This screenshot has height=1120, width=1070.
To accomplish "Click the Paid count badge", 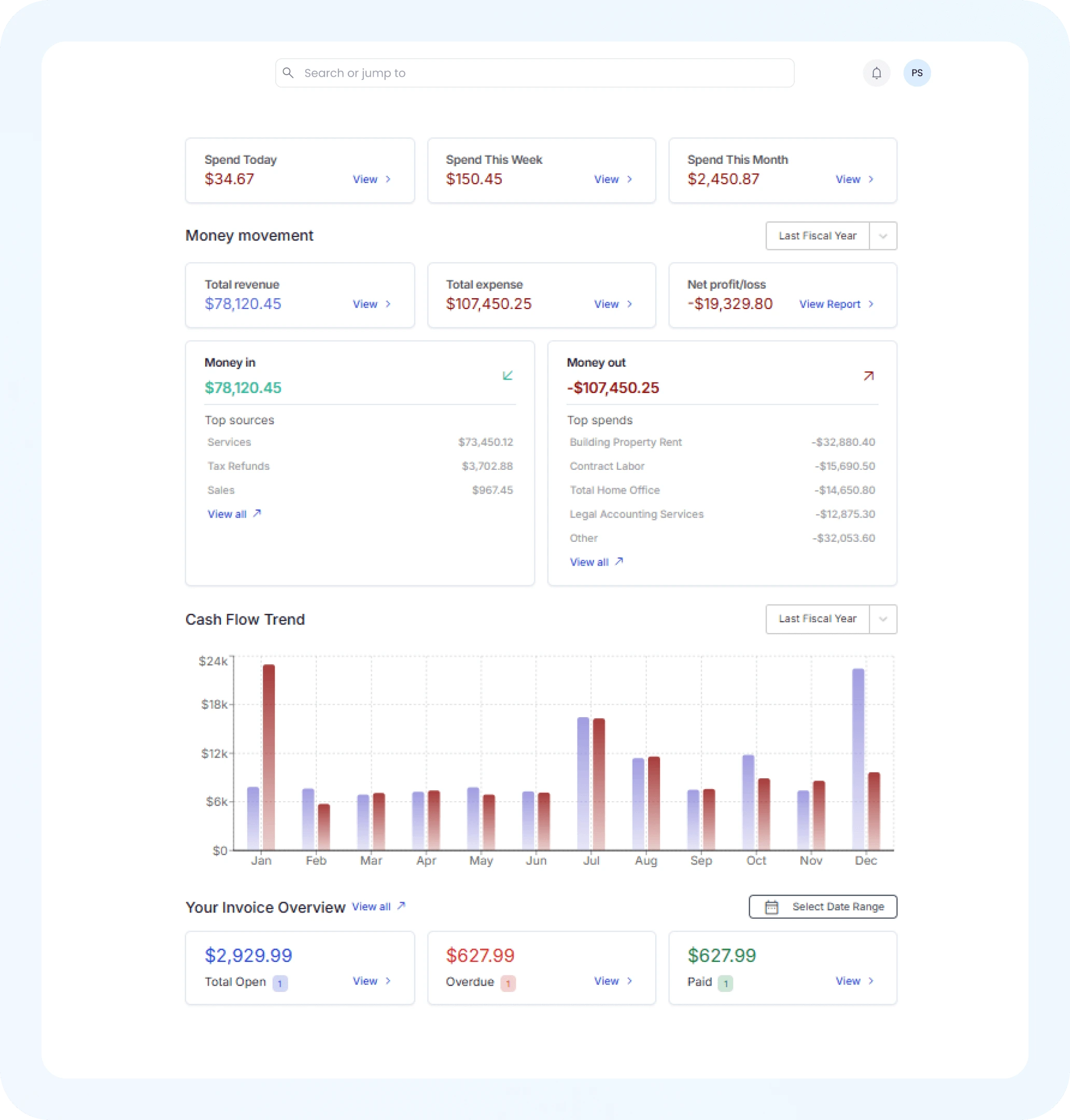I will [725, 983].
